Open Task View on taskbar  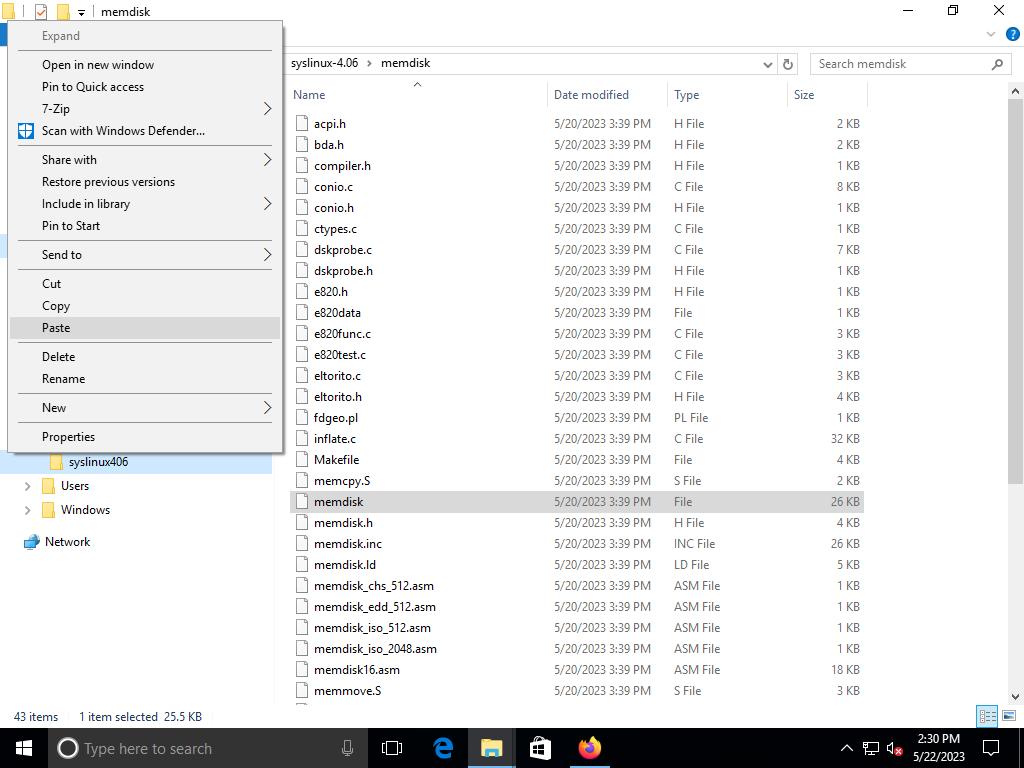pyautogui.click(x=392, y=748)
